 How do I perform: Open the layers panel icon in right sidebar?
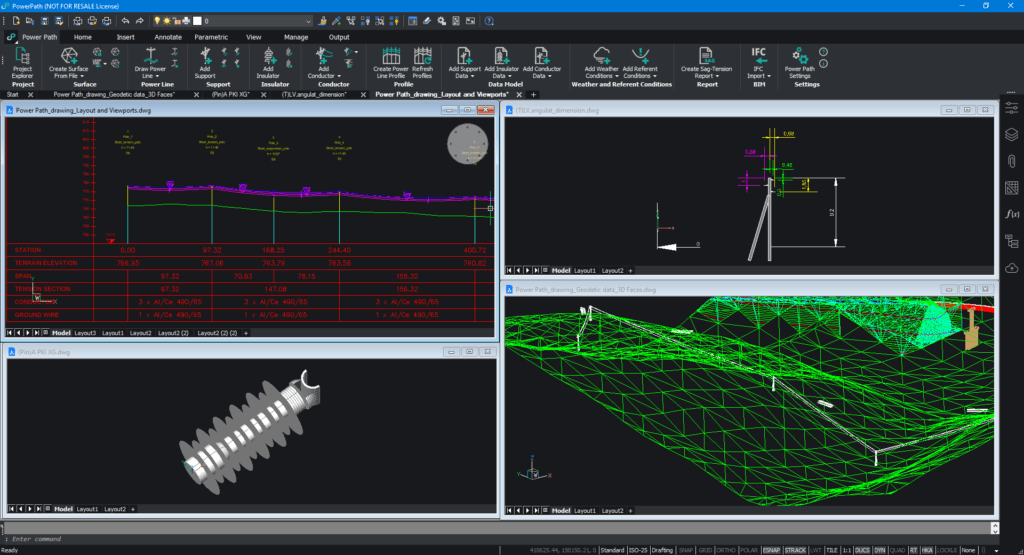point(1012,135)
